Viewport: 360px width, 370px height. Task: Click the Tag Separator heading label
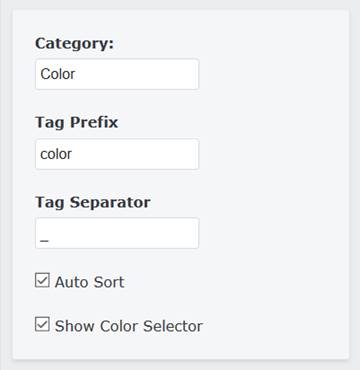[x=93, y=202]
